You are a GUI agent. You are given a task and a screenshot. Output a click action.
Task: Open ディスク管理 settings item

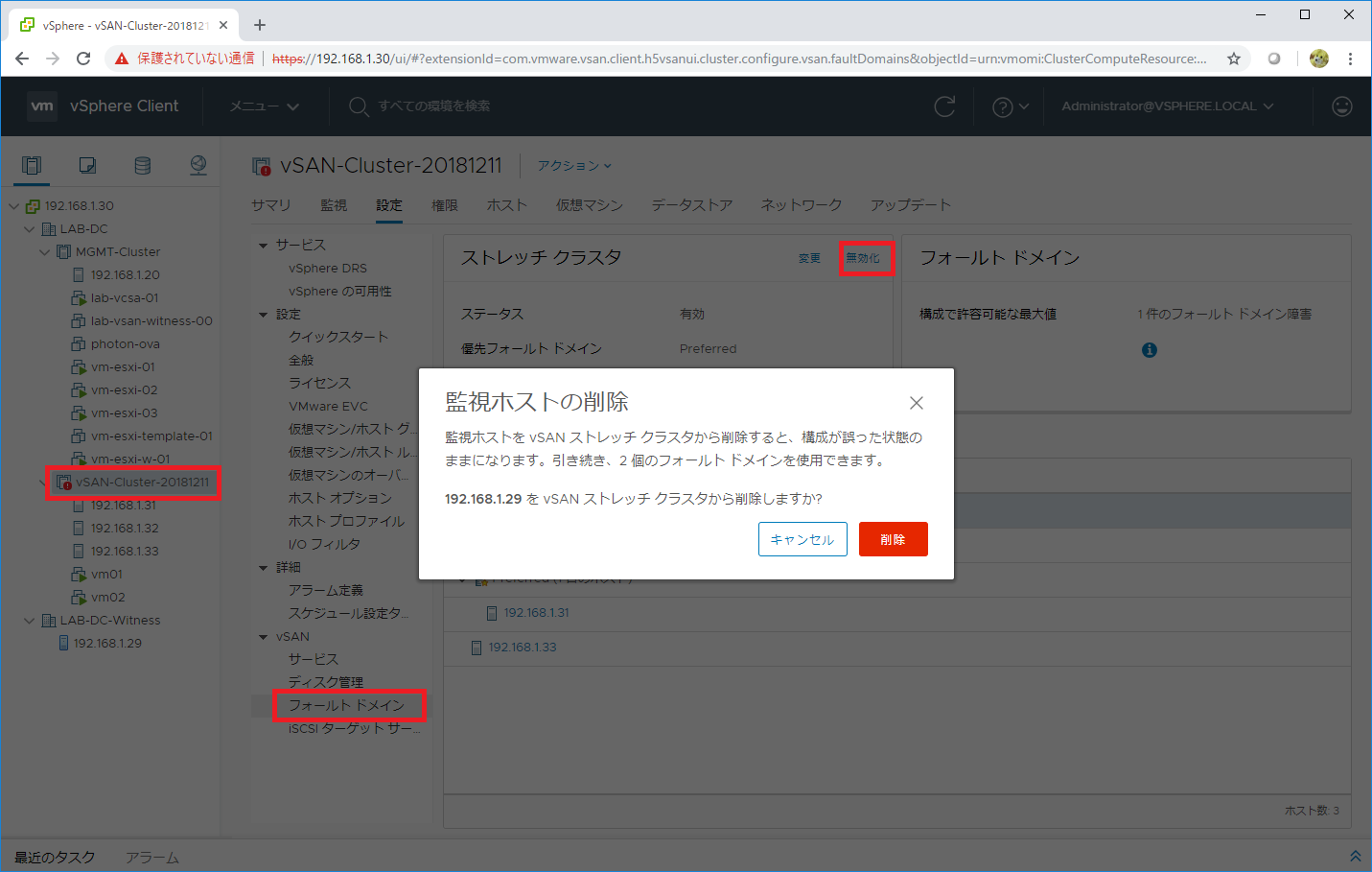tap(326, 682)
